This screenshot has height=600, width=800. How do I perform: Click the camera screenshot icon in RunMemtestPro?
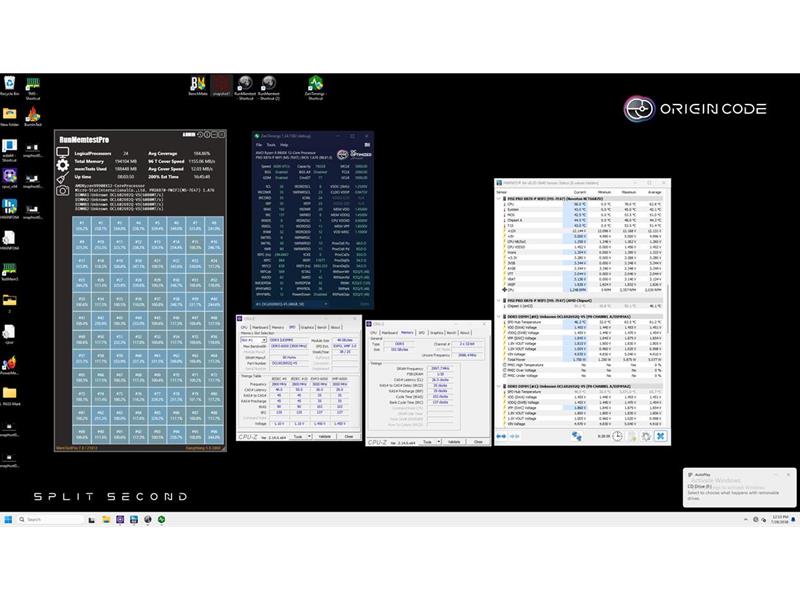[63, 187]
